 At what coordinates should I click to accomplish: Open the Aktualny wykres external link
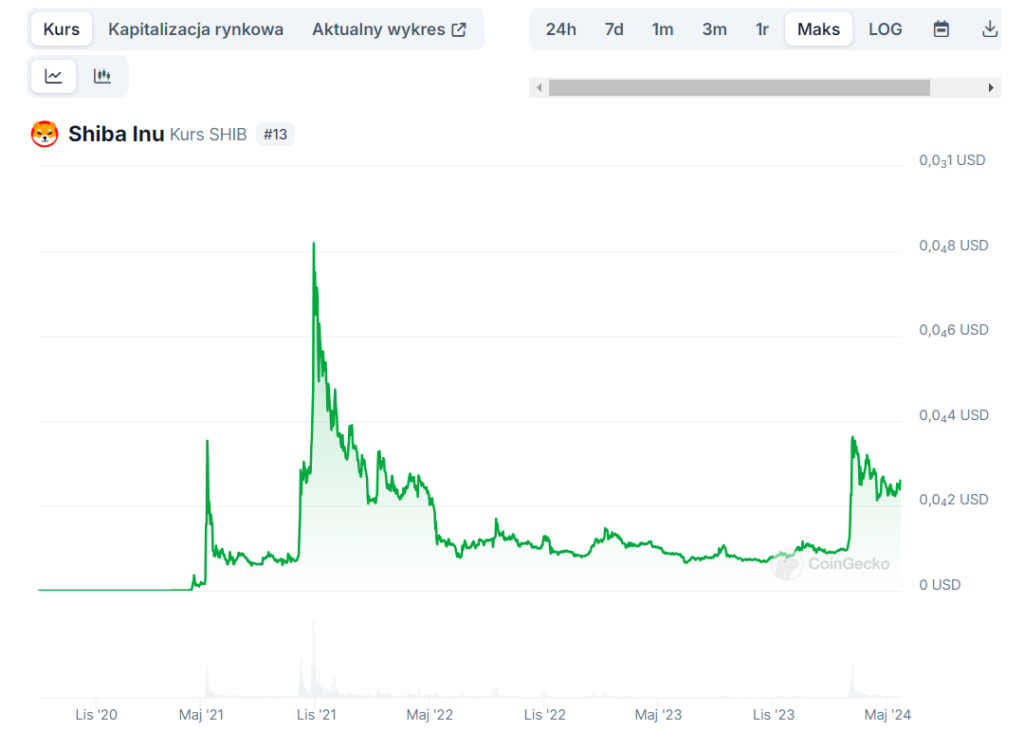[x=389, y=29]
